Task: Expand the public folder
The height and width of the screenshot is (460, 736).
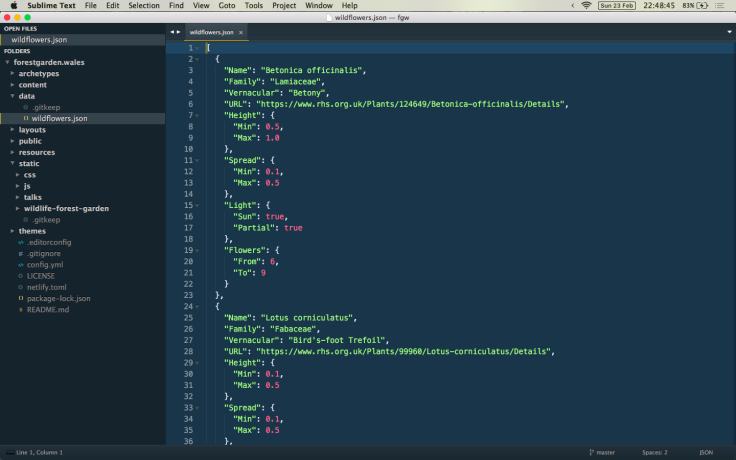Action: (x=12, y=141)
